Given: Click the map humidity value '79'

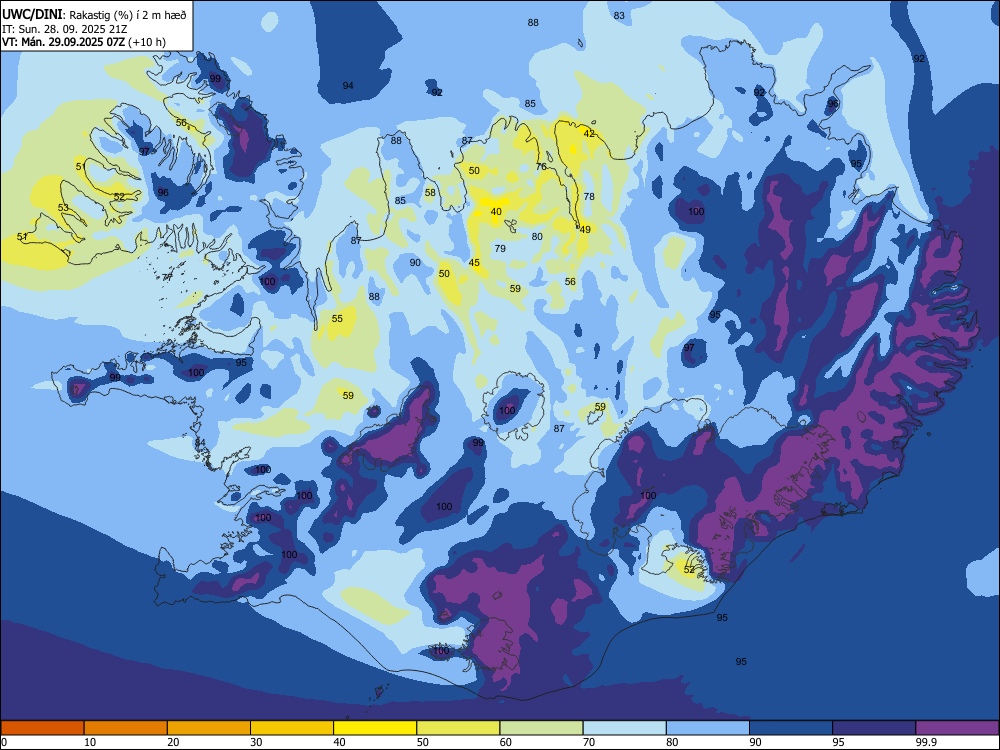Looking at the screenshot, I should (x=500, y=248).
